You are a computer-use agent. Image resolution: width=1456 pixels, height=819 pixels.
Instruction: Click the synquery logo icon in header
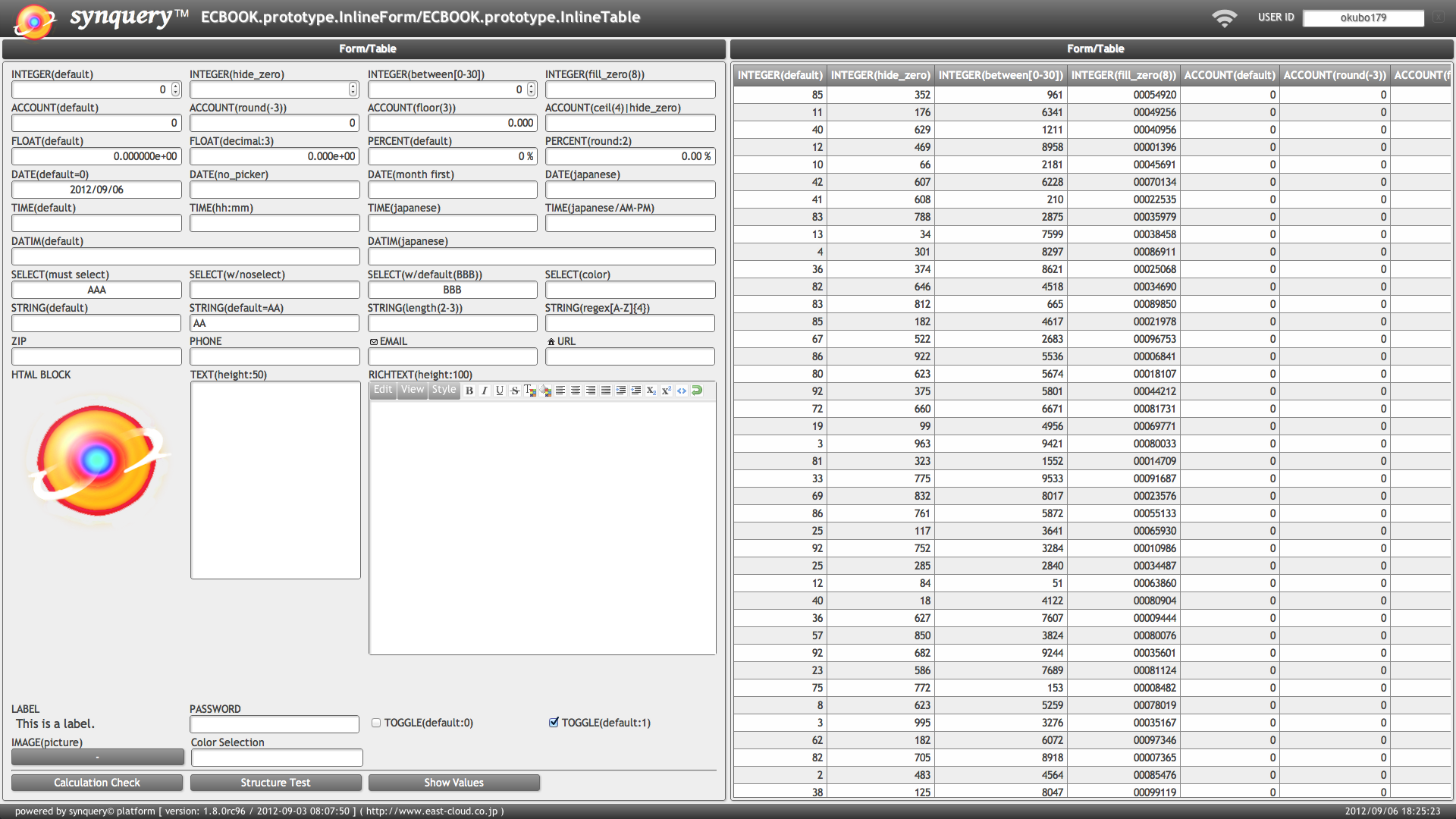coord(35,20)
